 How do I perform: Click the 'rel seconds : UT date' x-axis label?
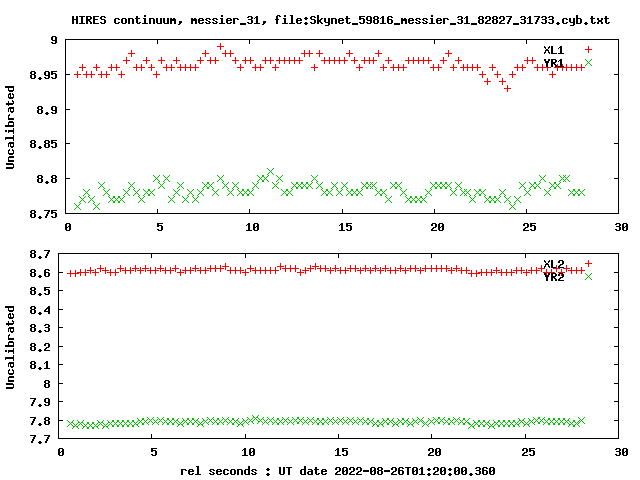(338, 471)
